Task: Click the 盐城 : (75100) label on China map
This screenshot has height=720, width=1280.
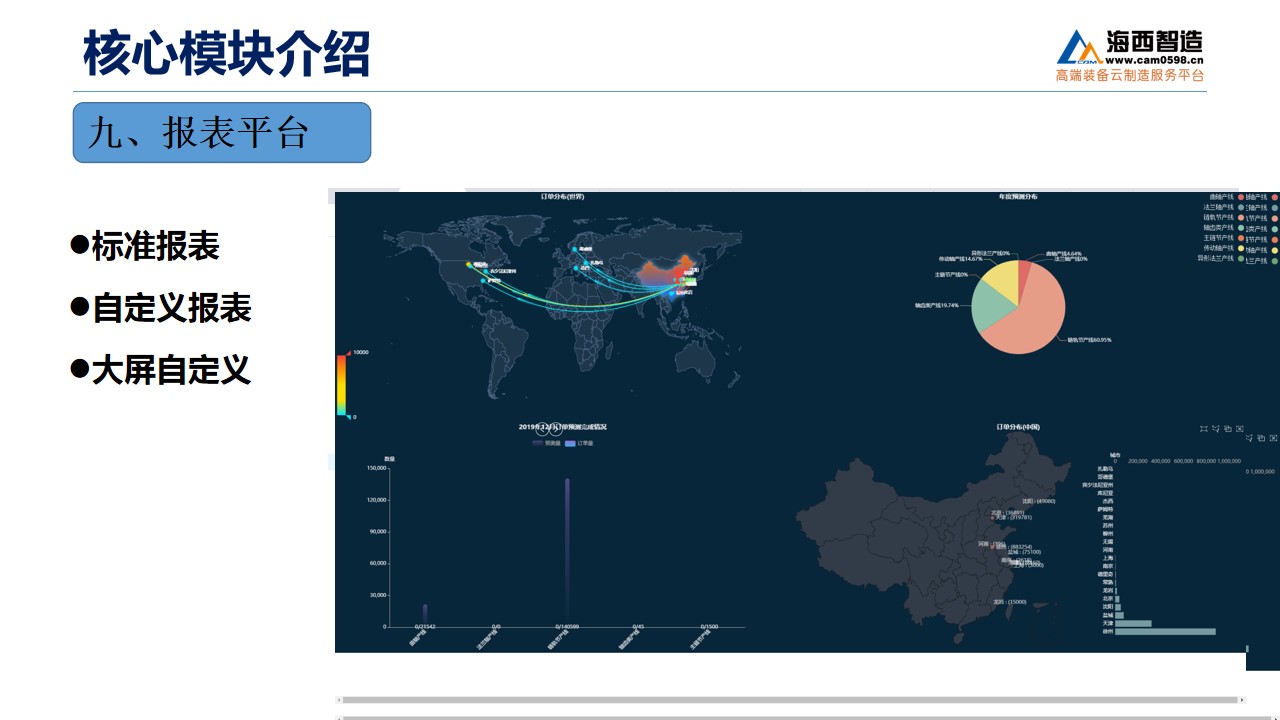Action: (x=1024, y=552)
